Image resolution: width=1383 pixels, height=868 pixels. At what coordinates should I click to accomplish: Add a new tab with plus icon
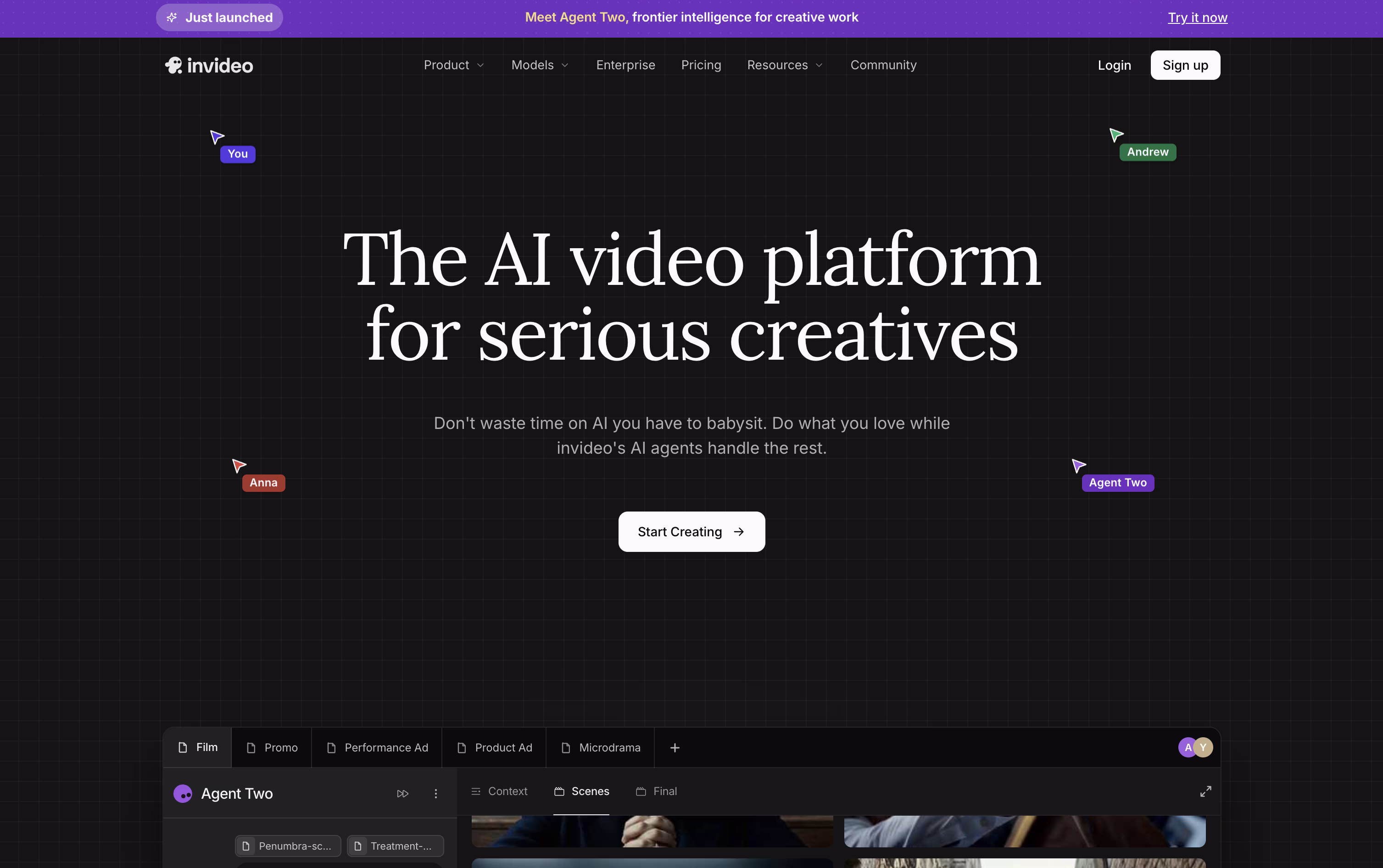(675, 747)
